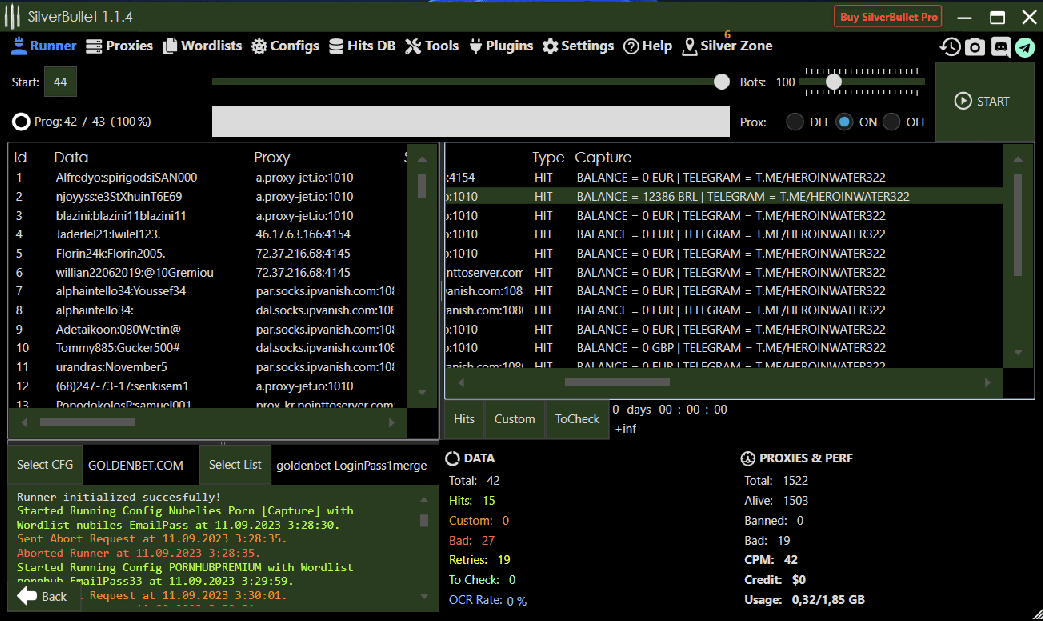The height and width of the screenshot is (621, 1043).
Task: Open the Configs gear section
Action: (x=285, y=46)
